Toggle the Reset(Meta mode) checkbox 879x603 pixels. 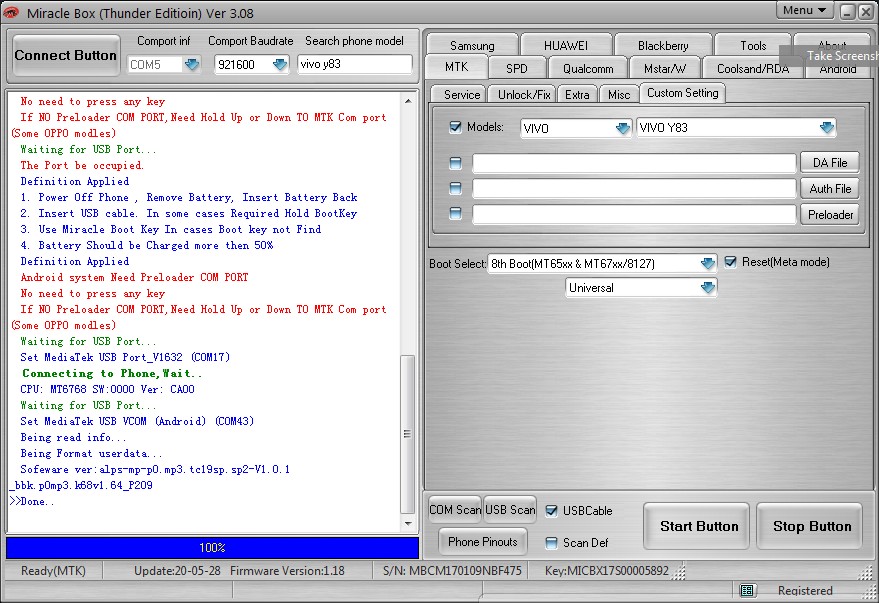click(730, 262)
